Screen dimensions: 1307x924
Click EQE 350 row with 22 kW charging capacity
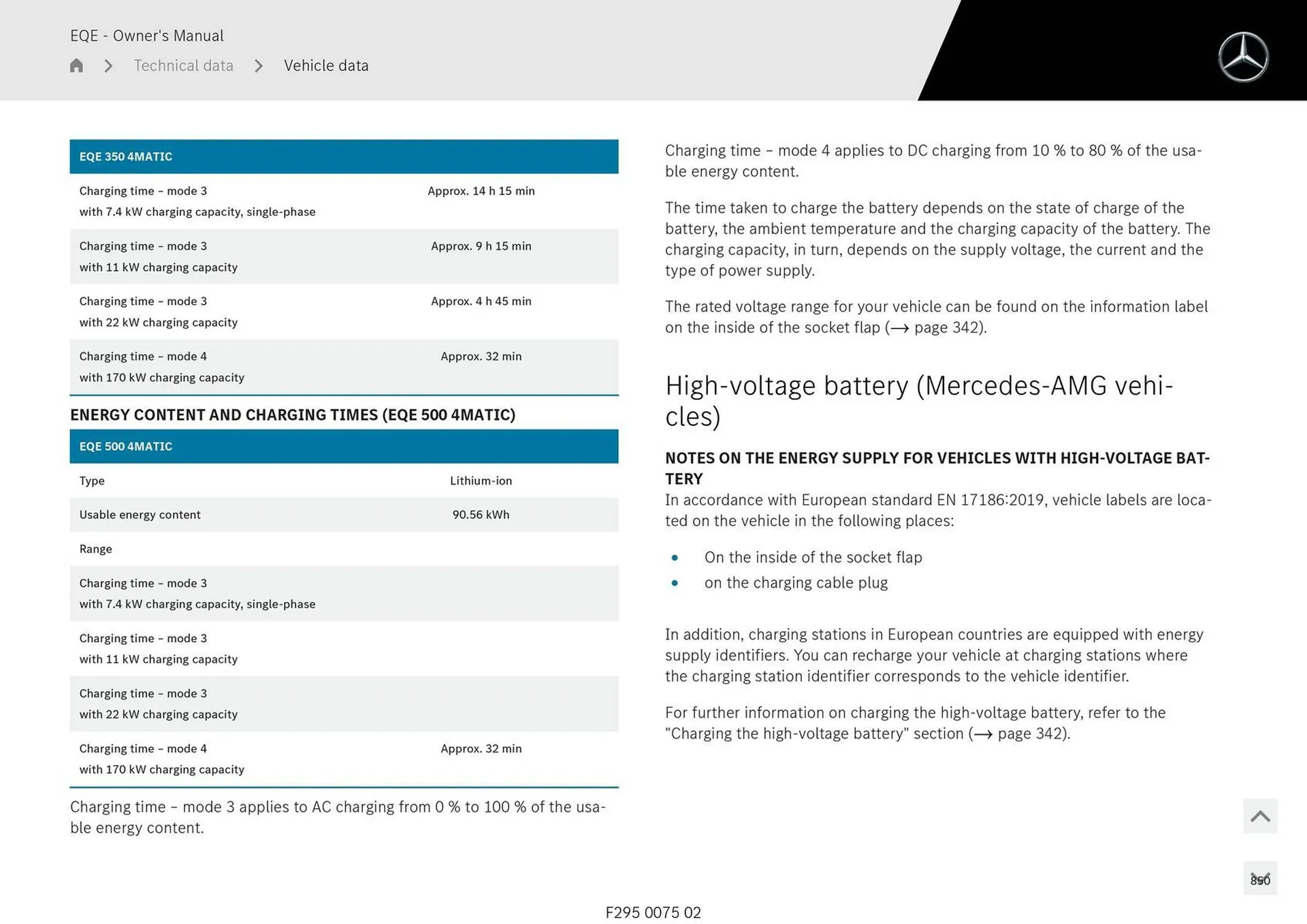tap(344, 312)
